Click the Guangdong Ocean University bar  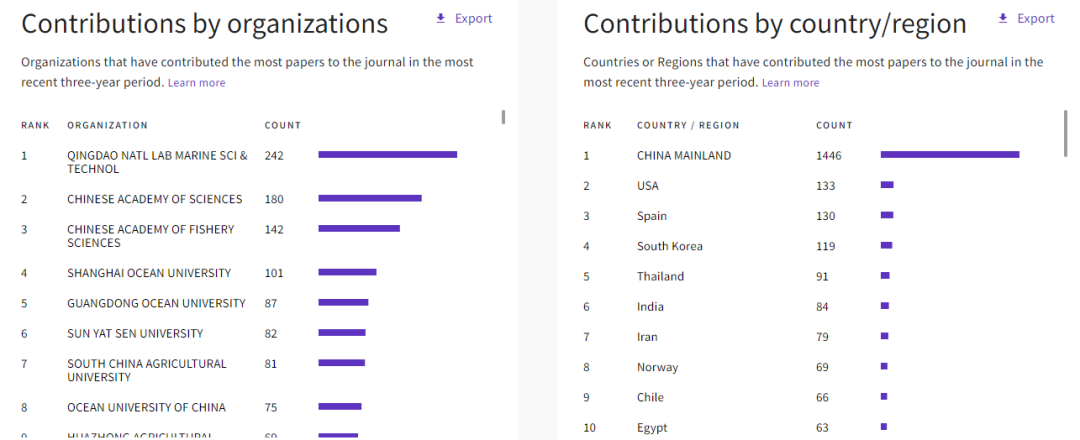343,303
